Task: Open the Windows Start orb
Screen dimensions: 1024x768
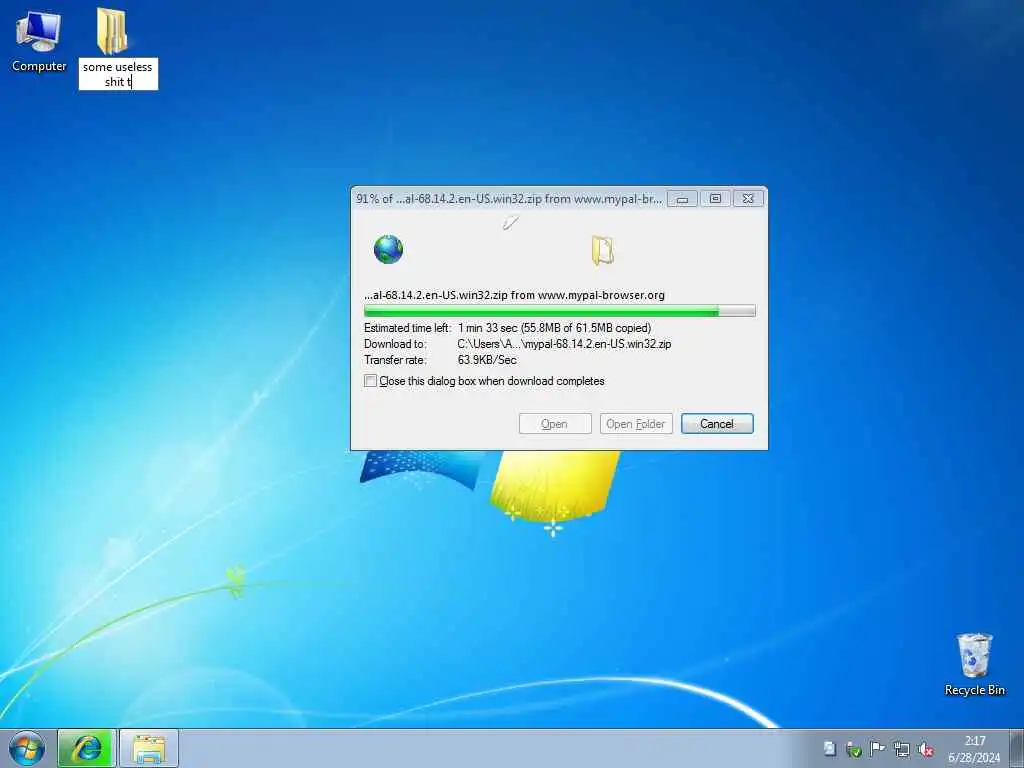Action: (x=27, y=748)
